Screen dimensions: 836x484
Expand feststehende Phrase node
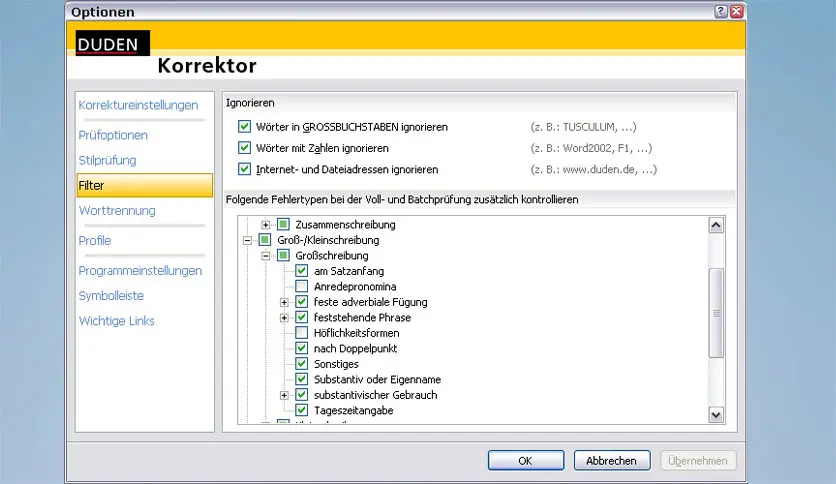click(x=284, y=318)
